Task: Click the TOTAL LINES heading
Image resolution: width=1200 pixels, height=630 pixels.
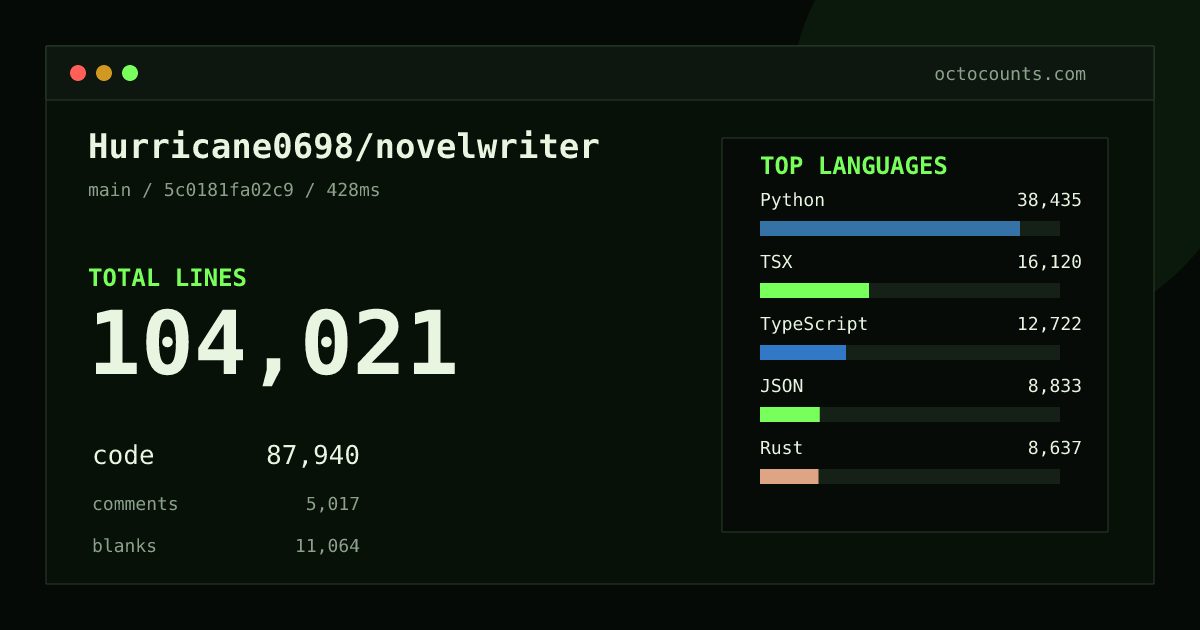Action: point(167,278)
